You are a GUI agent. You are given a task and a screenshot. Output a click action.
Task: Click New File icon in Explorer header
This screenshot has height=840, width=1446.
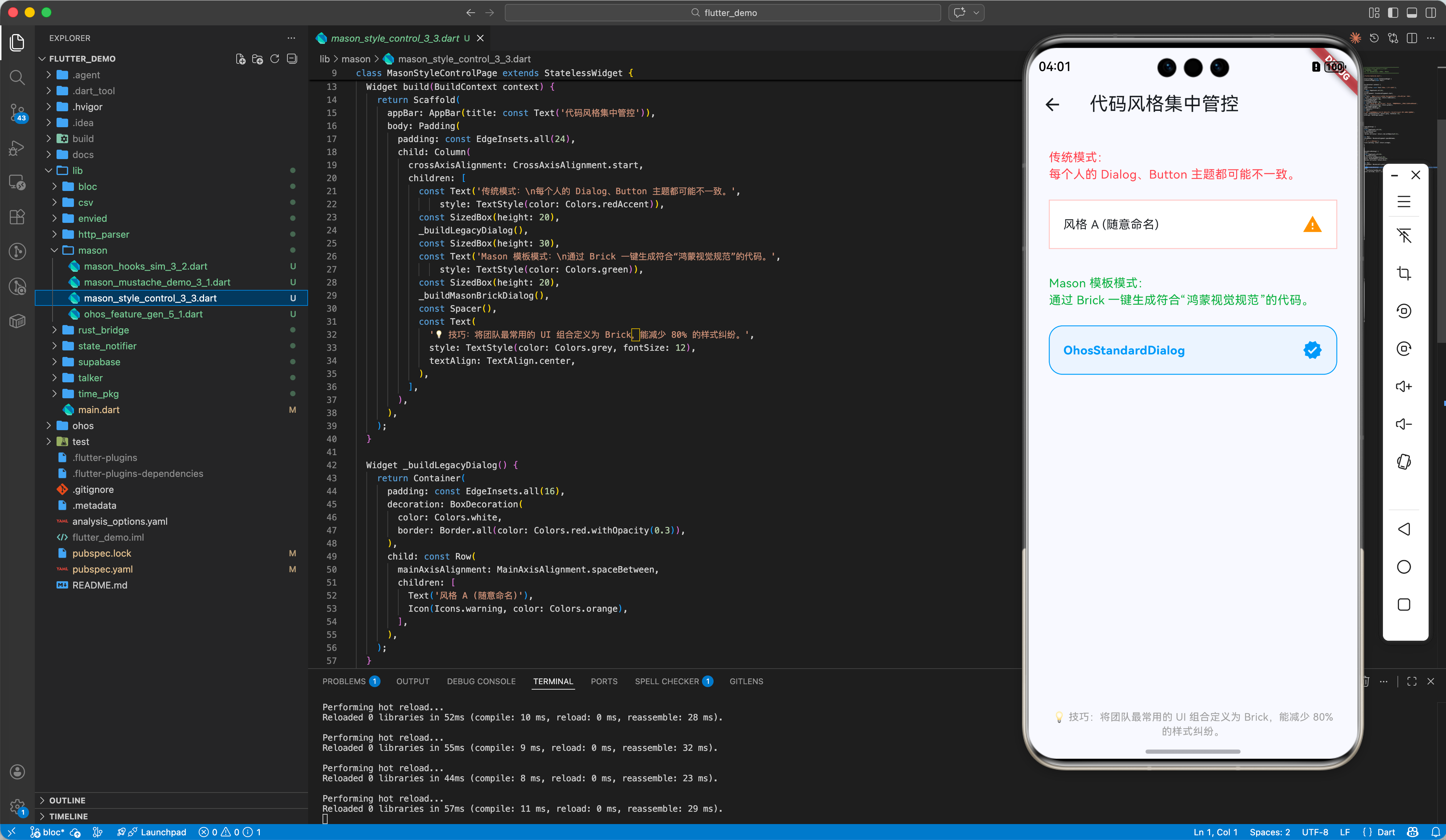pos(240,59)
